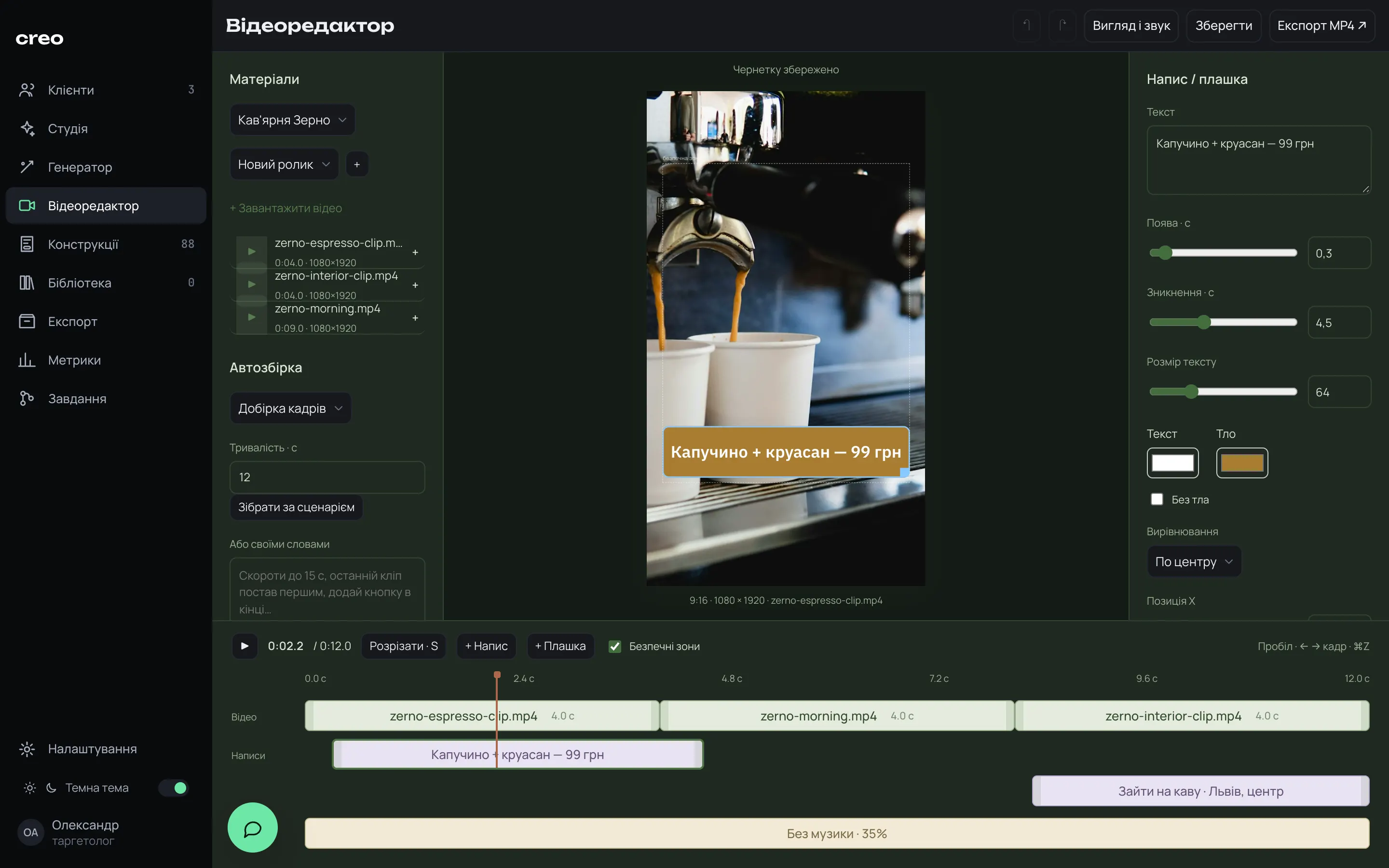The image size is (1389, 868).
Task: Click the redo arrow in the header
Action: tap(1062, 26)
